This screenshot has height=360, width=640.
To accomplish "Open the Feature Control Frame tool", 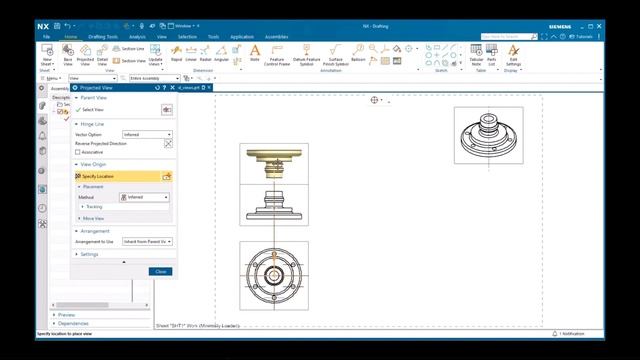I will point(277,55).
